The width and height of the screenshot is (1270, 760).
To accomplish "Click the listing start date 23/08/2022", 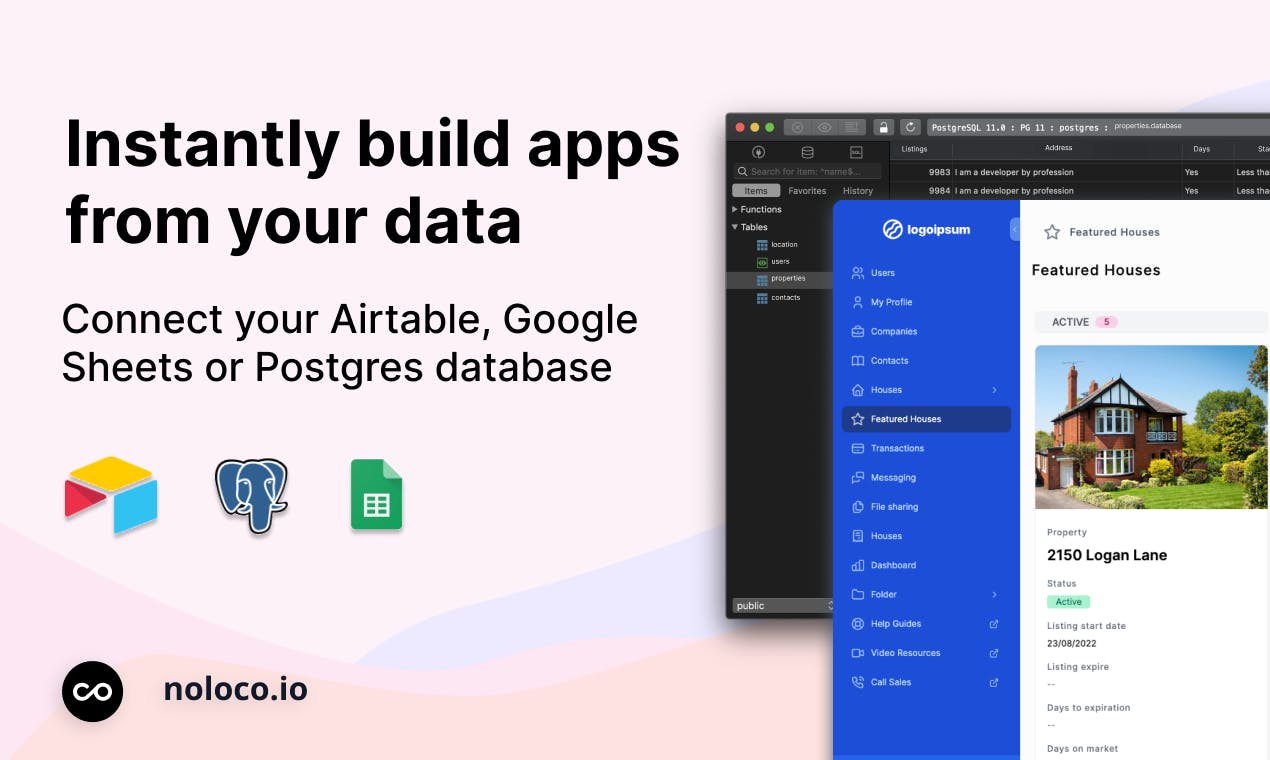I will coord(1072,644).
